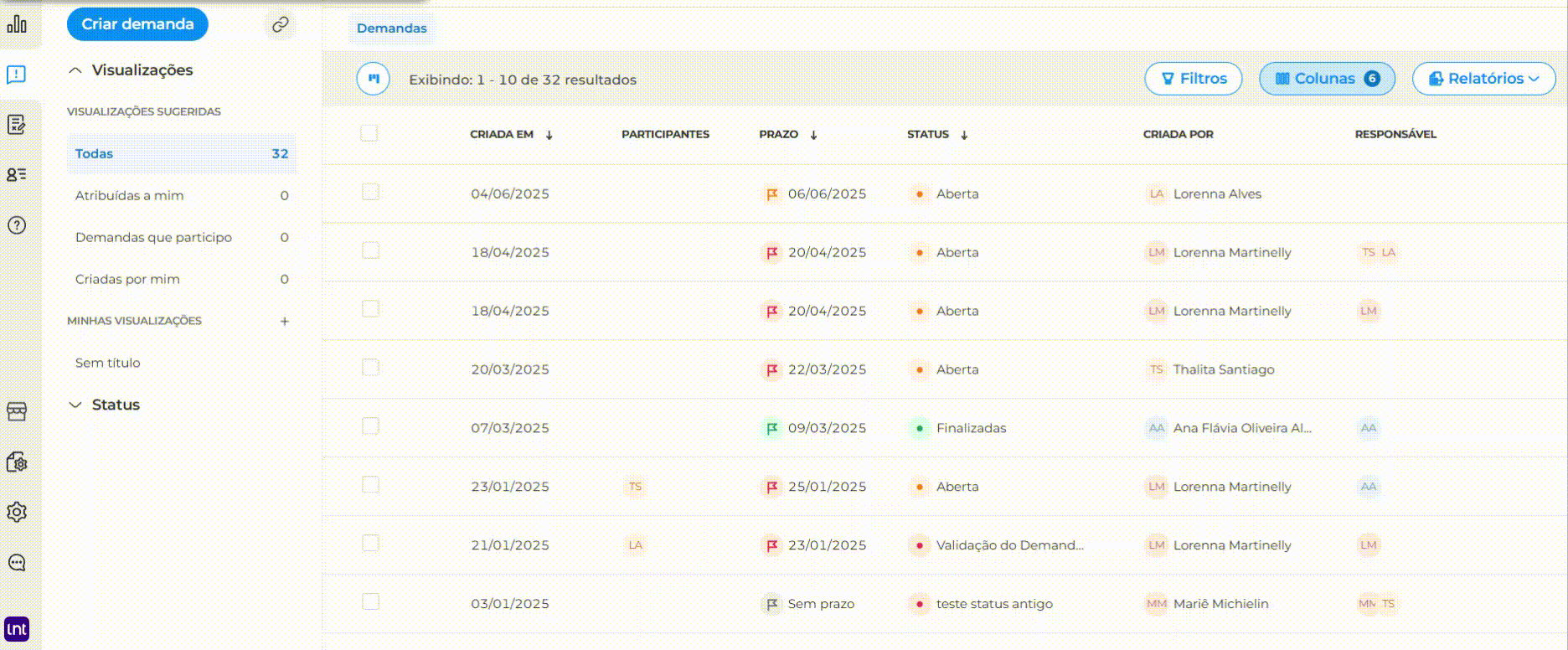Screen dimensions: 1568x650
Task: Click the 09/03/2025 deadline date
Action: 827,428
